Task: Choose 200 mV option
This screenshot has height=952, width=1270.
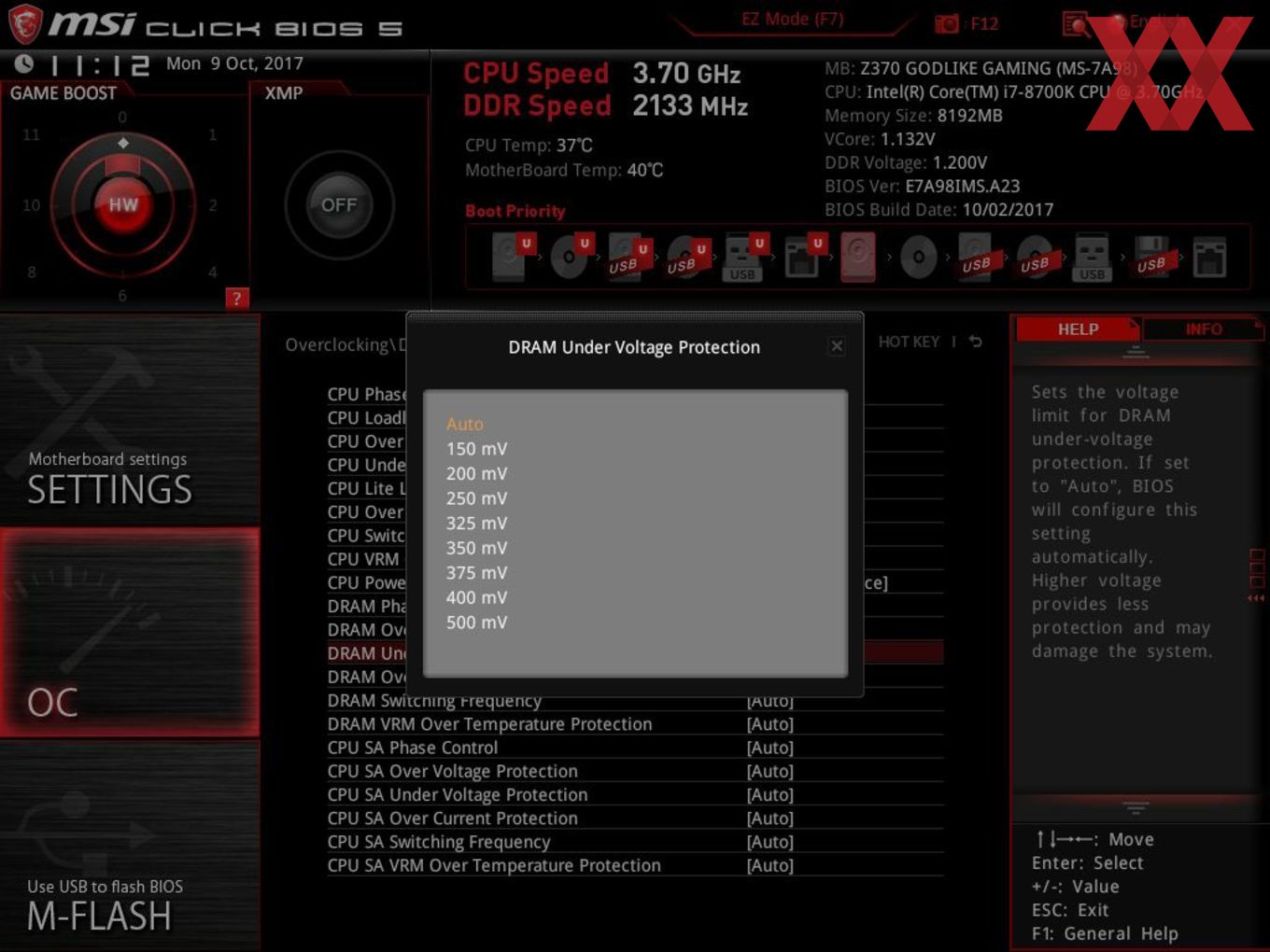Action: click(476, 473)
